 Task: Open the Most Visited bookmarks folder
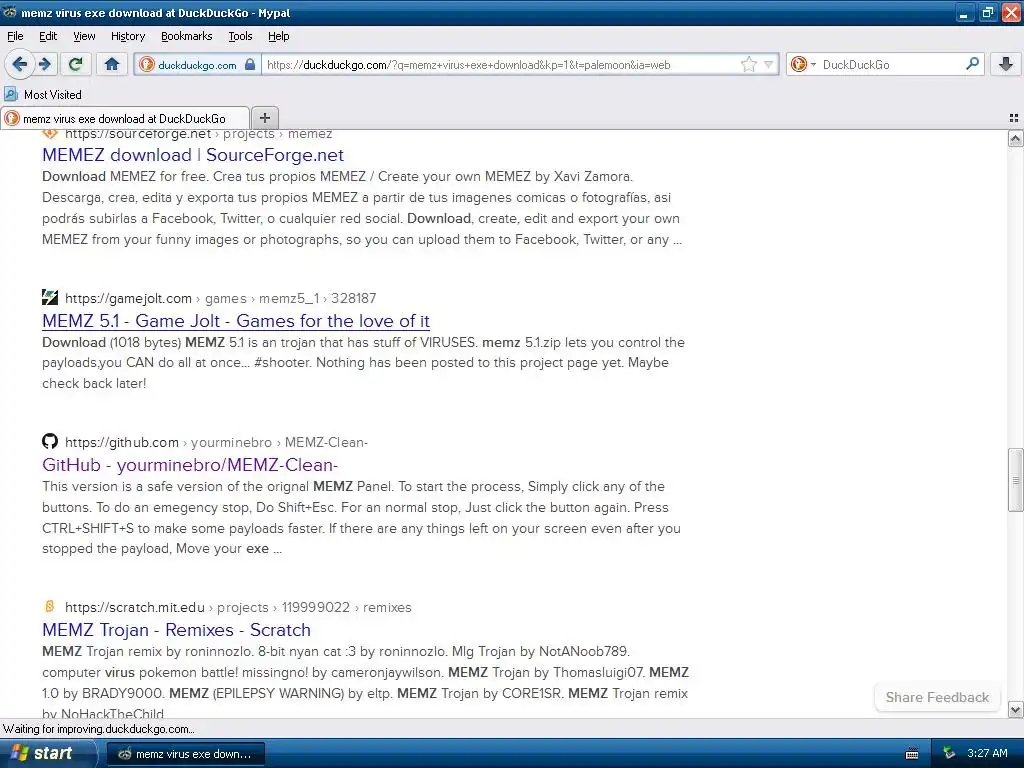pyautogui.click(x=43, y=95)
